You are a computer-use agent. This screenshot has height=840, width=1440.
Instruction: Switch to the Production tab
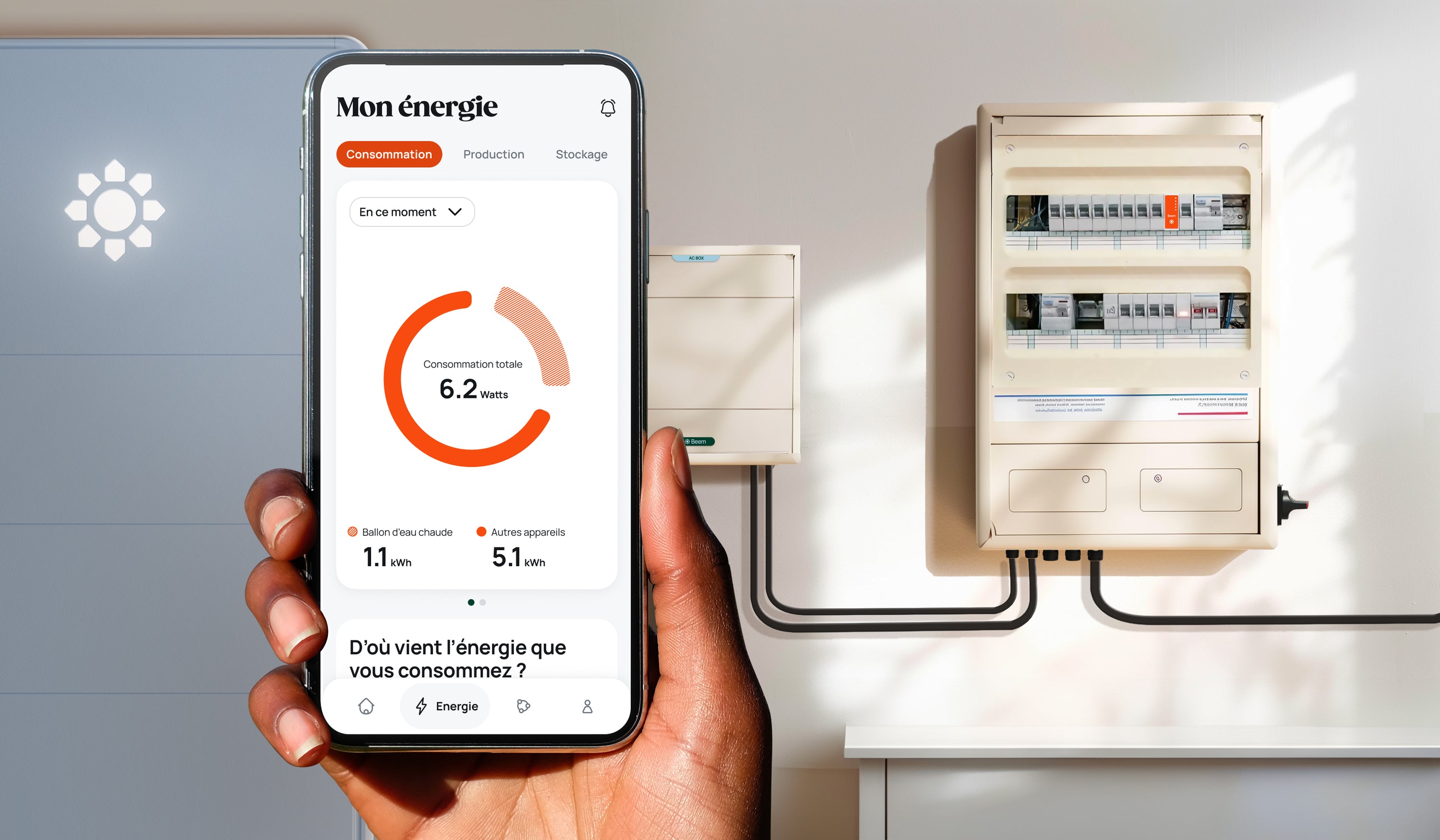pos(492,153)
